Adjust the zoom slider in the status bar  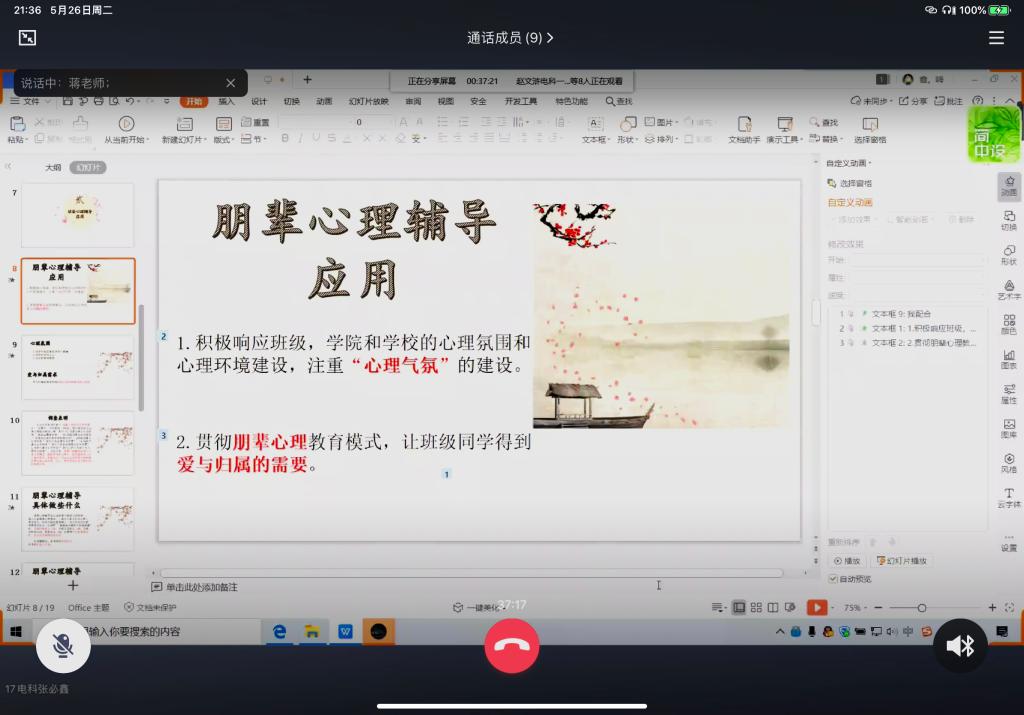tap(921, 607)
